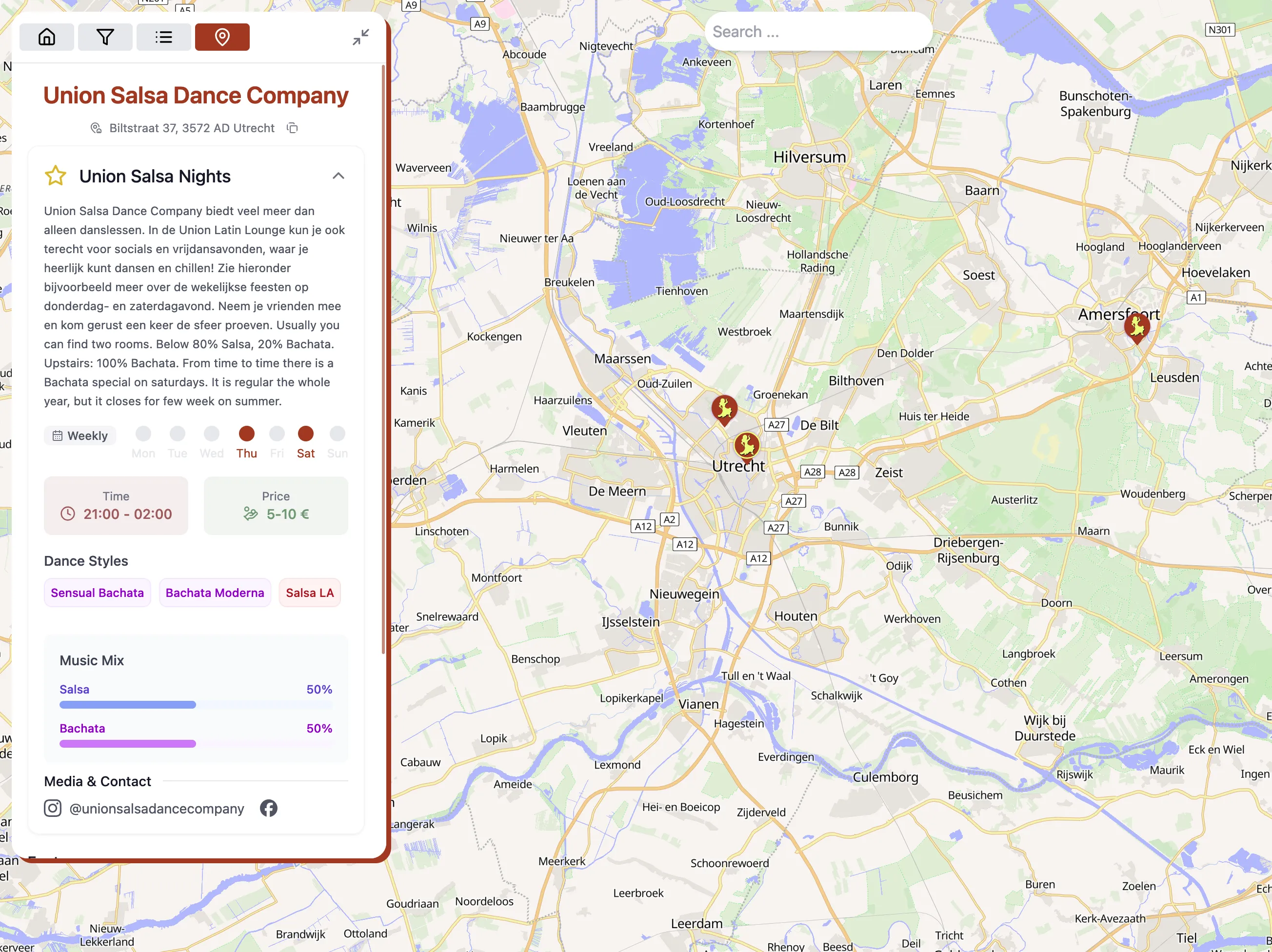Click the Amersfoort dancer map marker

1137,328
